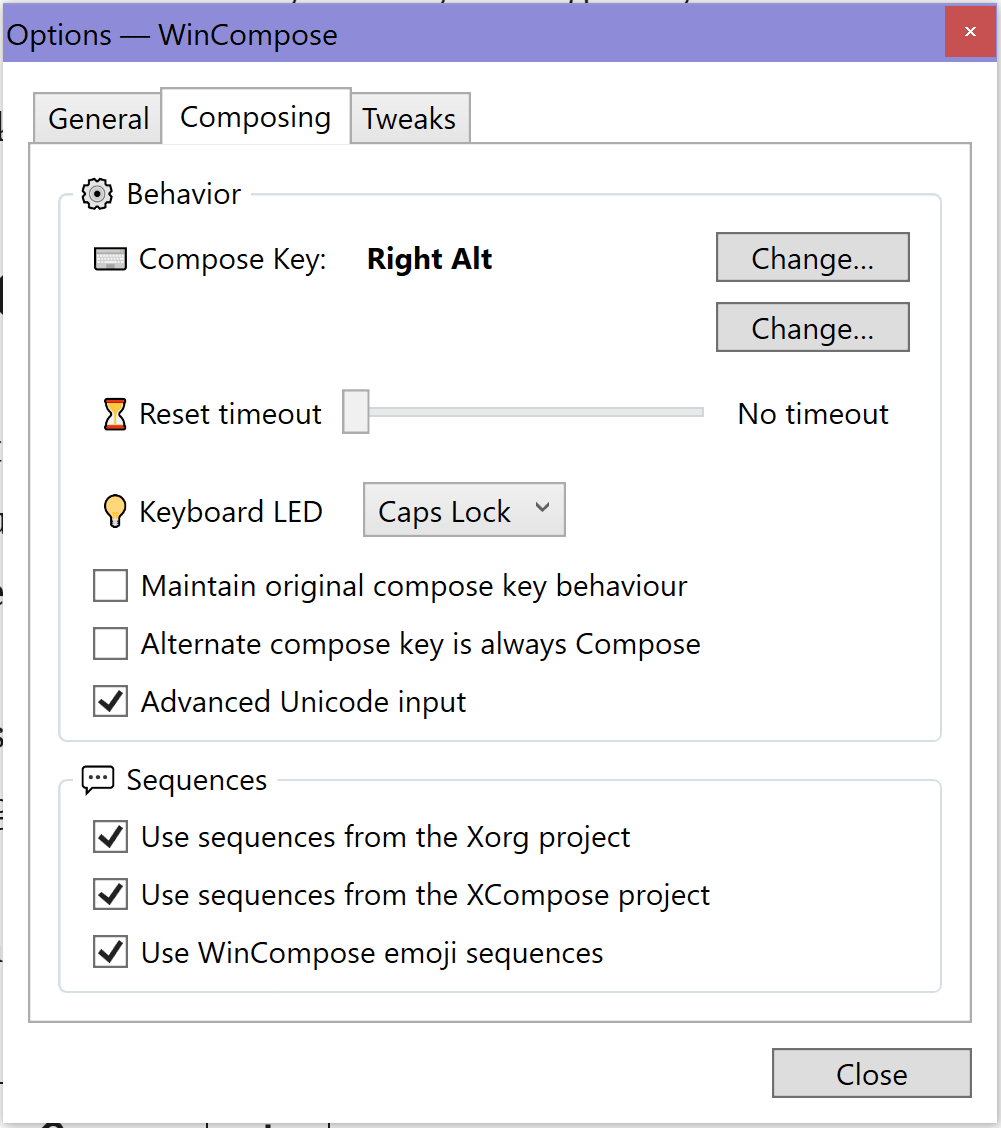Toggle Use sequences from the XCompose project
This screenshot has height=1128, width=1001.
(110, 895)
